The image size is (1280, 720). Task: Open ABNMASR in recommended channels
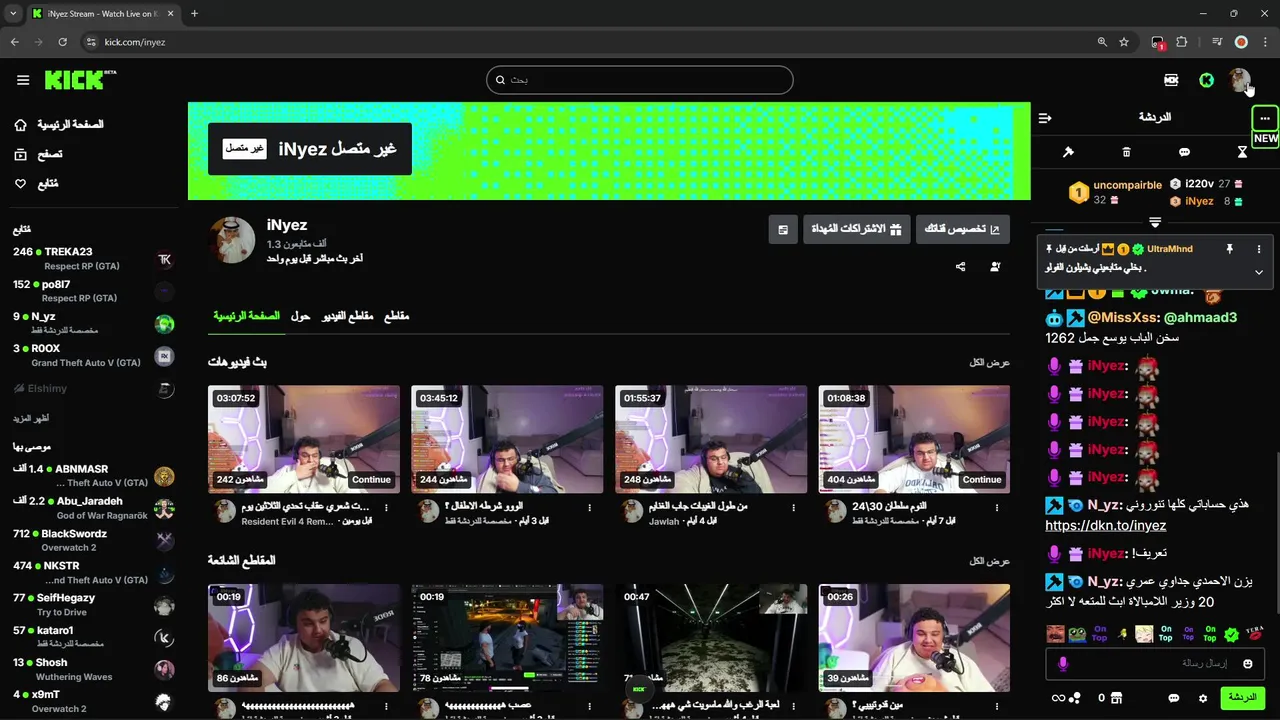coord(93,476)
